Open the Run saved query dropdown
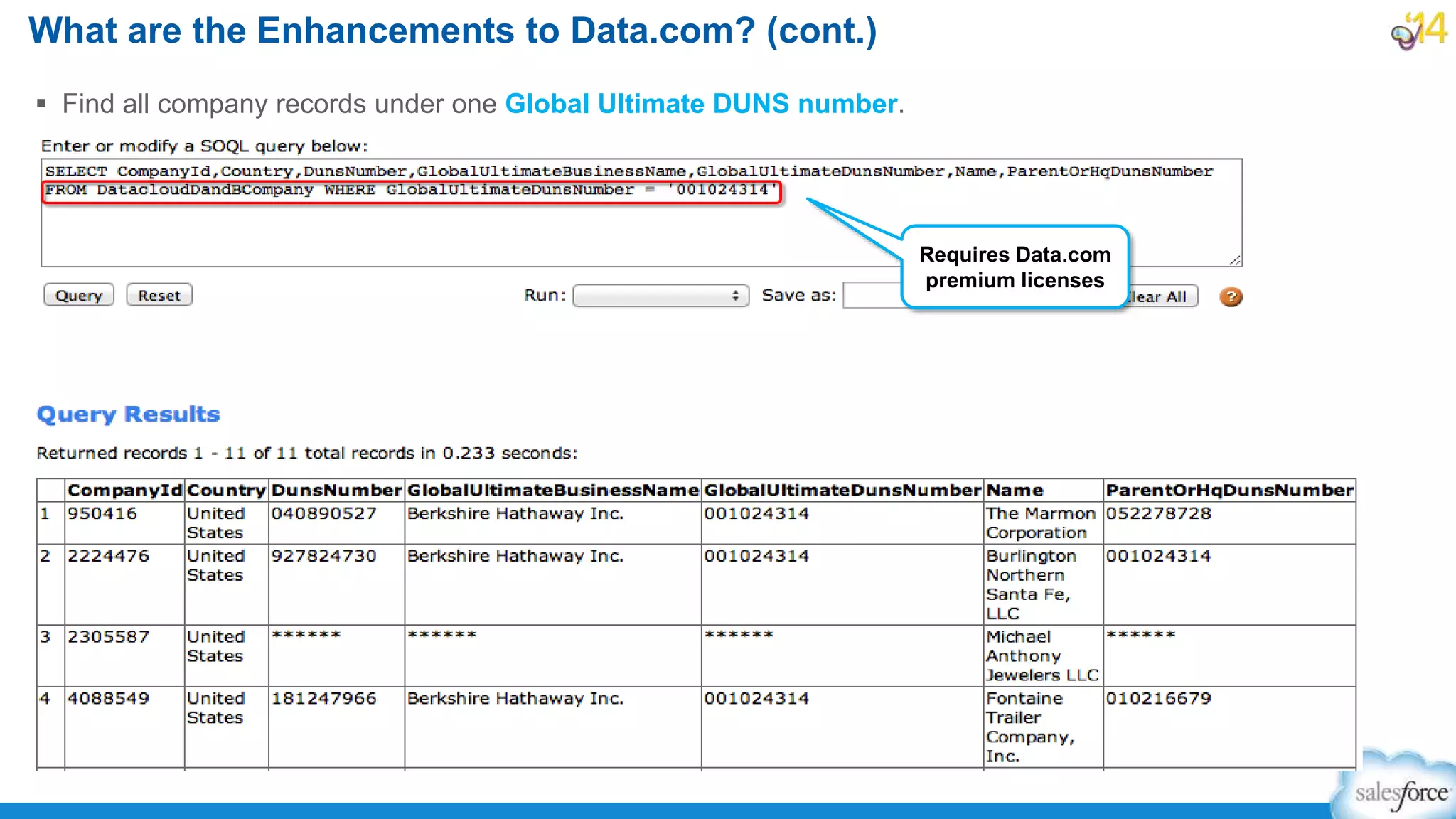The image size is (1456, 819). point(661,296)
